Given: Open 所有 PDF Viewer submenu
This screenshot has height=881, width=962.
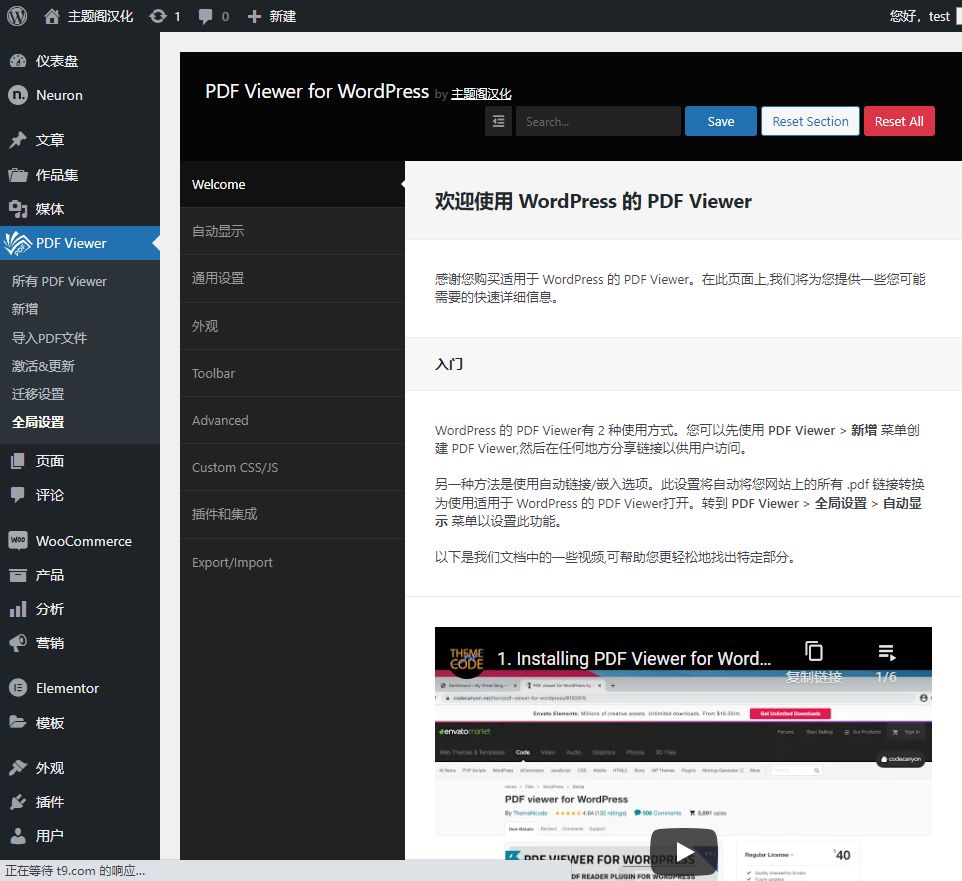Looking at the screenshot, I should point(59,282).
